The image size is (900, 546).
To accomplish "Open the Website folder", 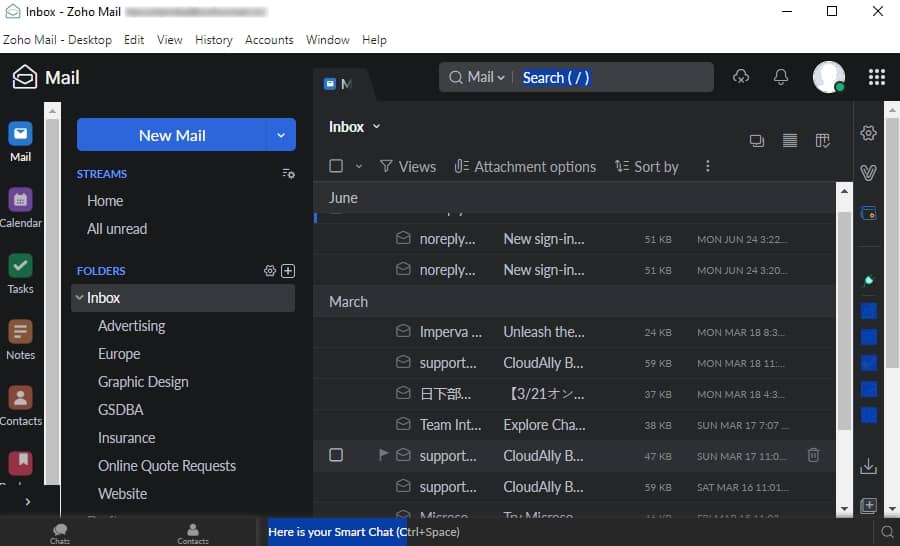I will [x=122, y=494].
